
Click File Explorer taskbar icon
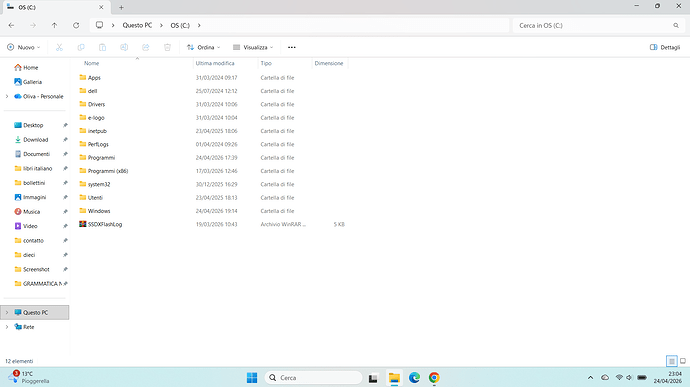point(394,378)
